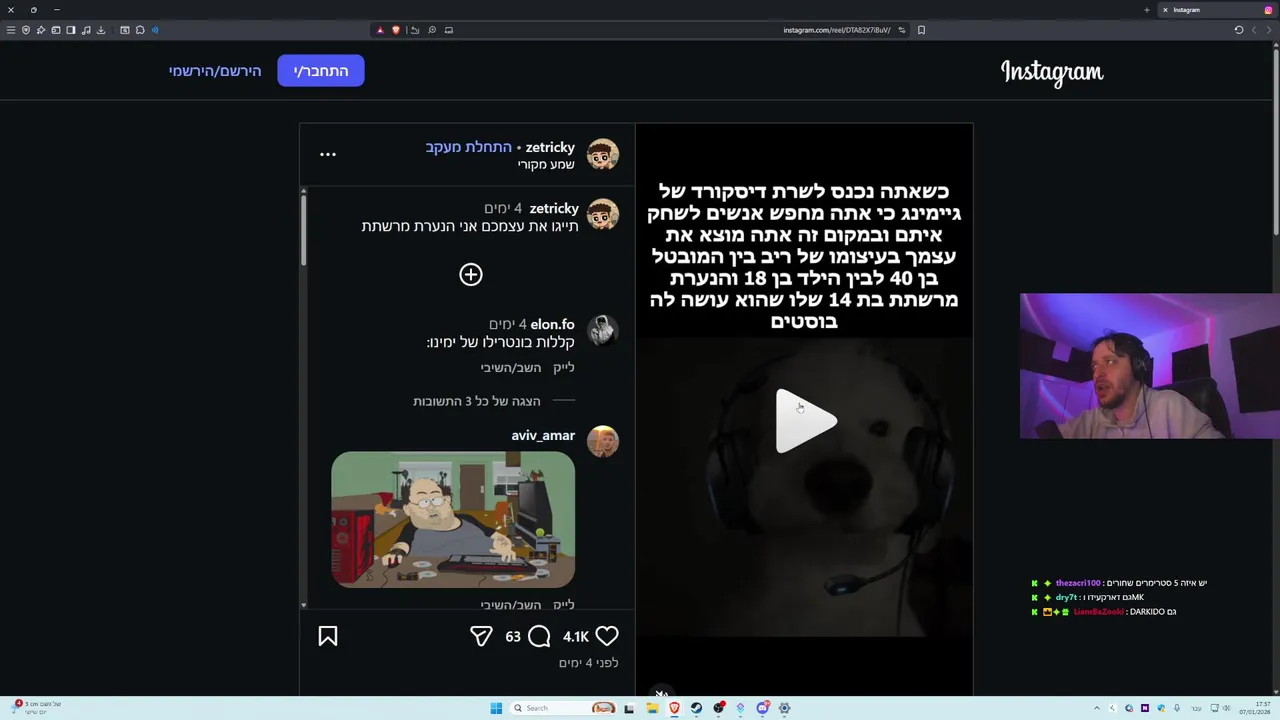Reload the Instagram page
1280x720 pixels.
click(x=1239, y=30)
